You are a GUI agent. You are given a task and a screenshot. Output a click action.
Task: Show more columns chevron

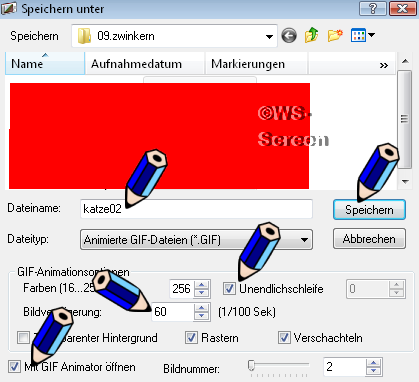tap(384, 65)
